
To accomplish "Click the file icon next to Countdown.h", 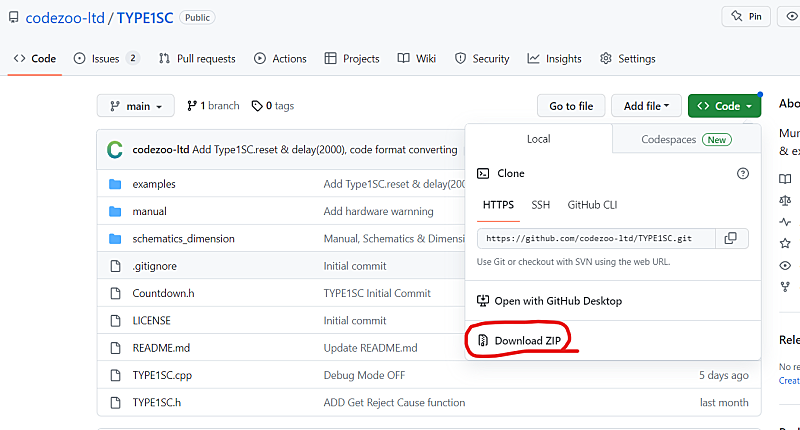I will click(x=116, y=293).
